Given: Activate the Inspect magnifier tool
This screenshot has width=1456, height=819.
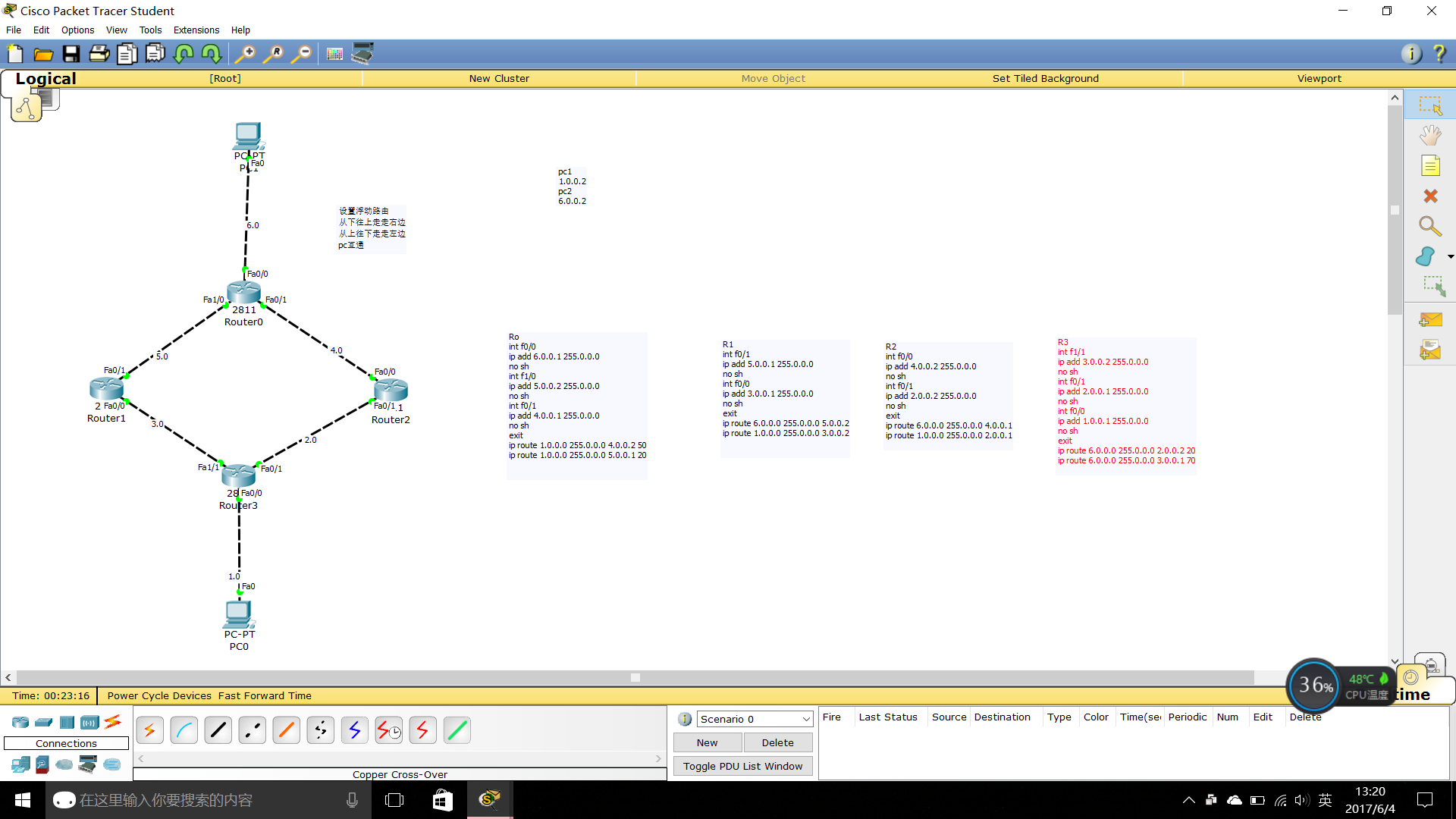Looking at the screenshot, I should pos(1430,226).
